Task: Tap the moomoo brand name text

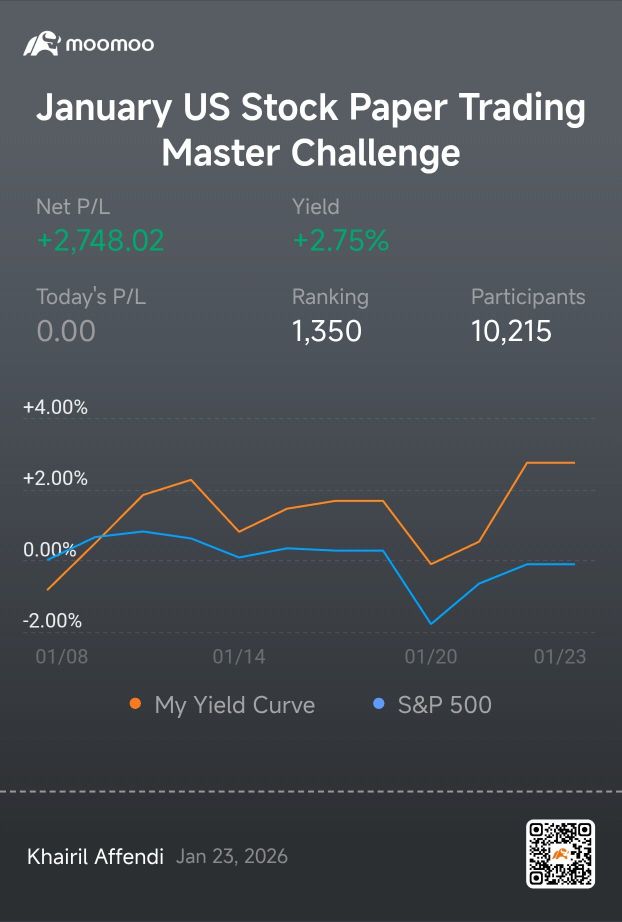Action: pos(110,45)
